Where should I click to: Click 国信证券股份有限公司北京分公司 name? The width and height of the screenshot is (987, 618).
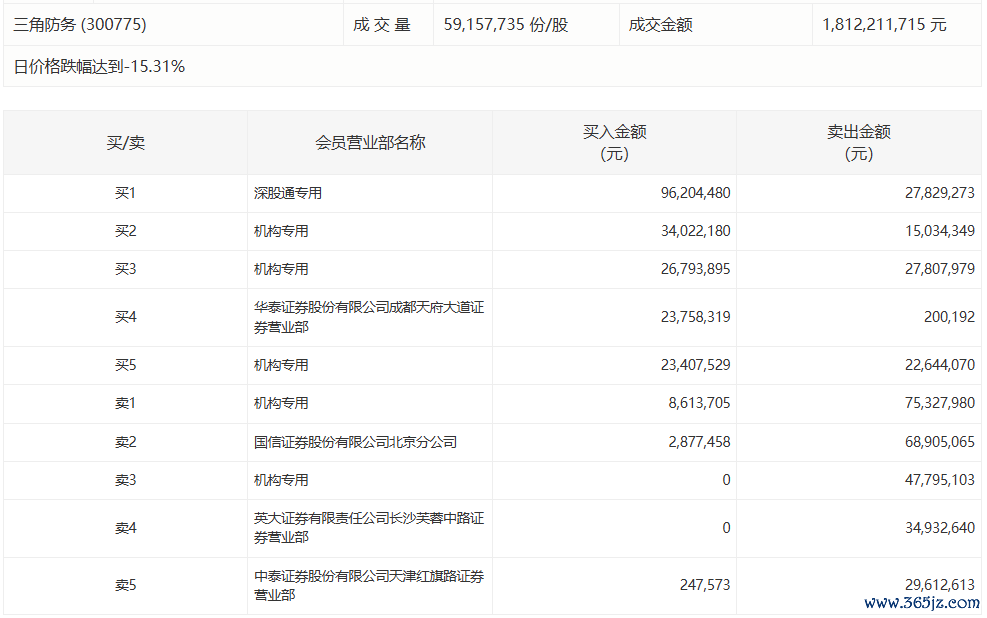click(x=355, y=442)
